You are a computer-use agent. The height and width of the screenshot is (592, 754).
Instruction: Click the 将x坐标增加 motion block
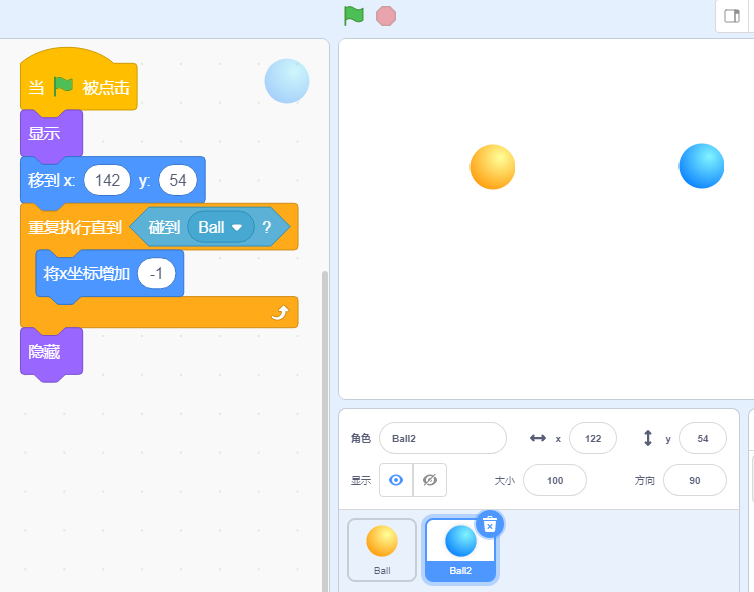tap(87, 274)
